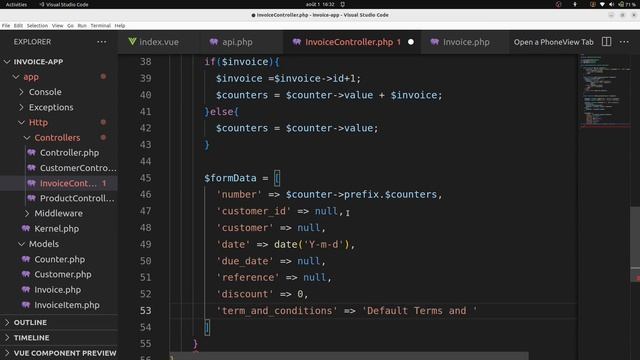
Task: Open the View menu
Action: [x=58, y=25]
